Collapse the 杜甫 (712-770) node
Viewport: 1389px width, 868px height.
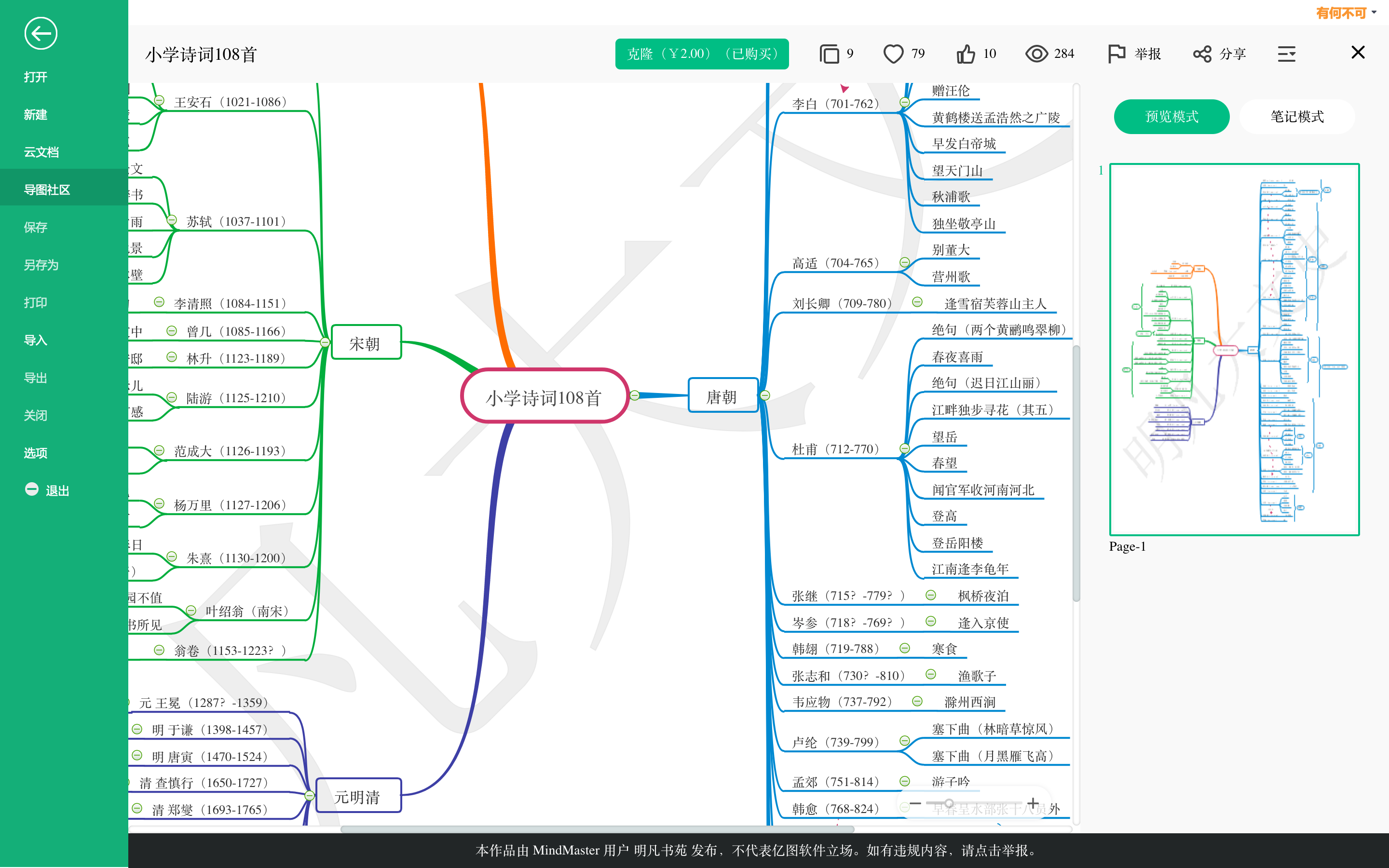pyautogui.click(x=905, y=448)
